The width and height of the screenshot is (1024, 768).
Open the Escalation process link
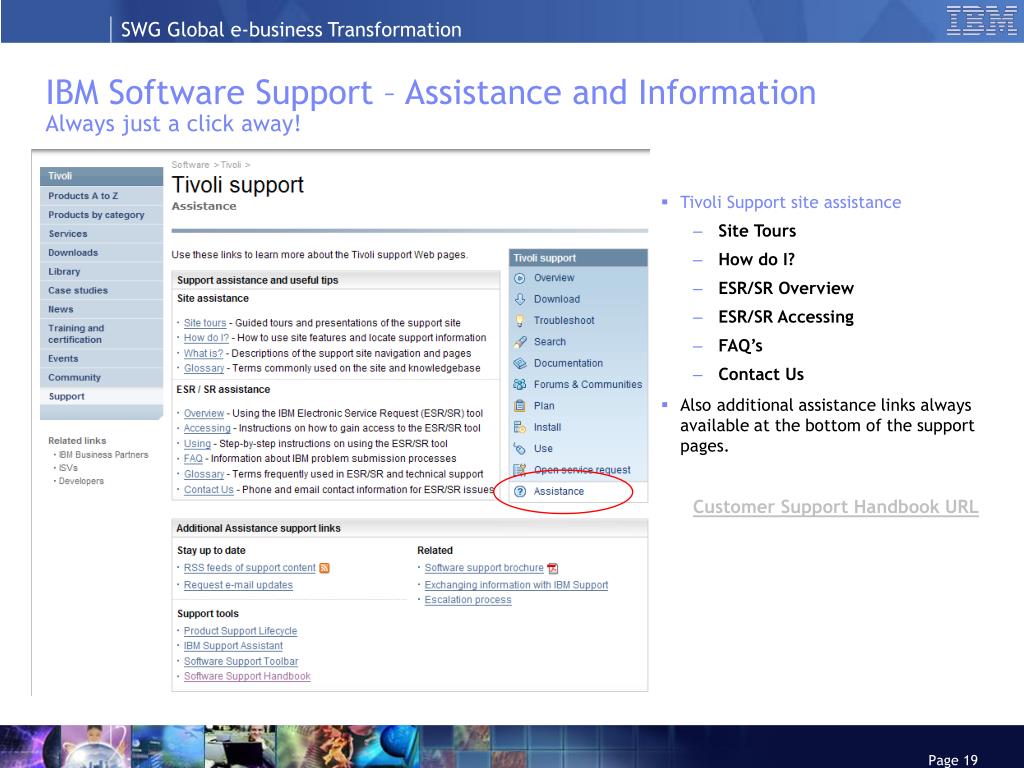pos(468,600)
